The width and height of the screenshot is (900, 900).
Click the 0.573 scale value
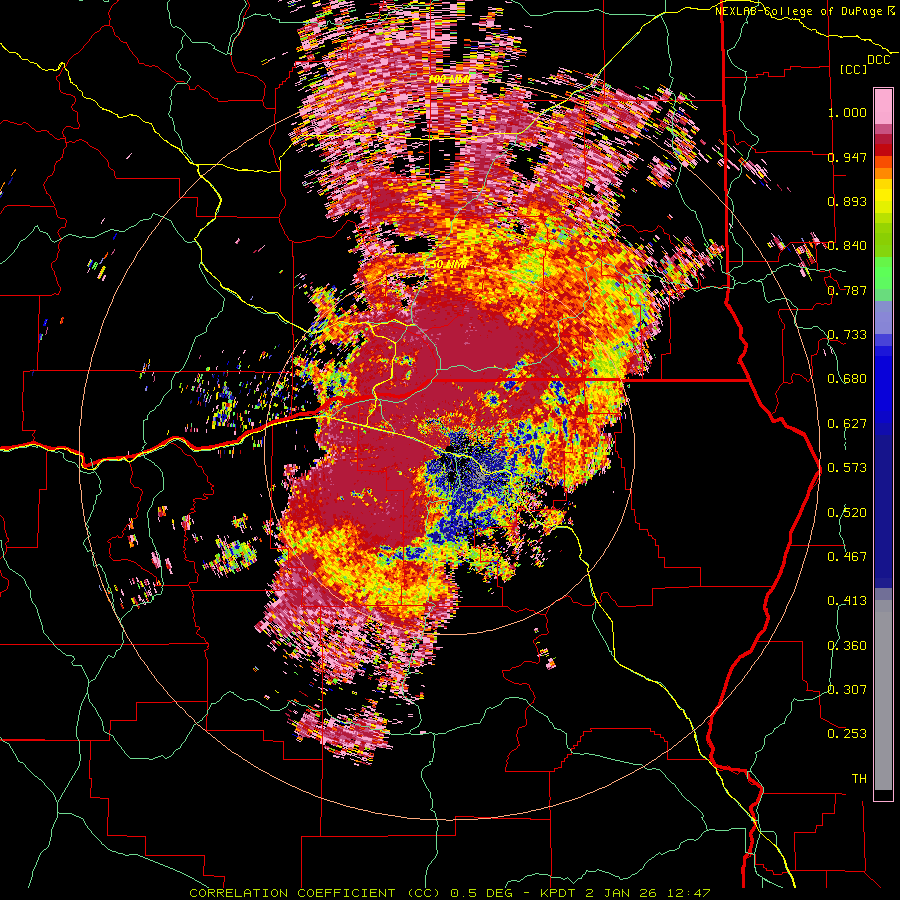(847, 468)
